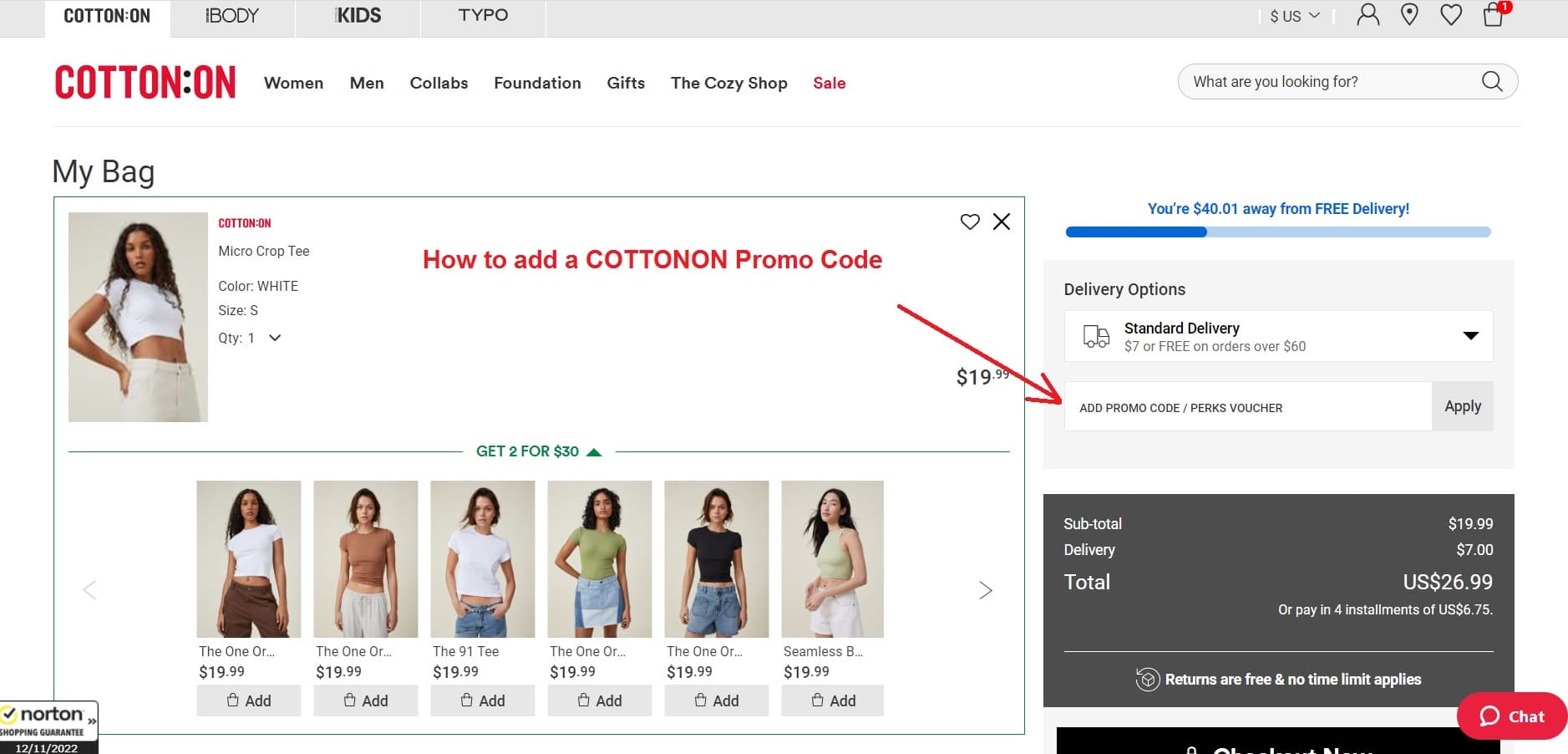Click the COTTON:ON logo
Viewport: 1568px width, 754px height.
point(145,80)
